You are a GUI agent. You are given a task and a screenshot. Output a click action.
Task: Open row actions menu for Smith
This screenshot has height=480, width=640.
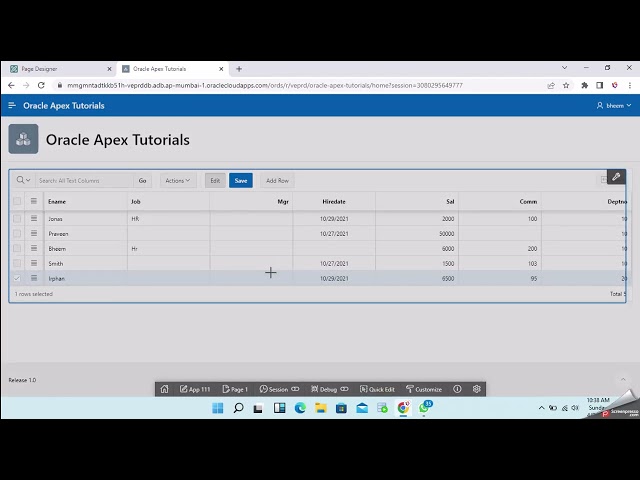(34, 263)
